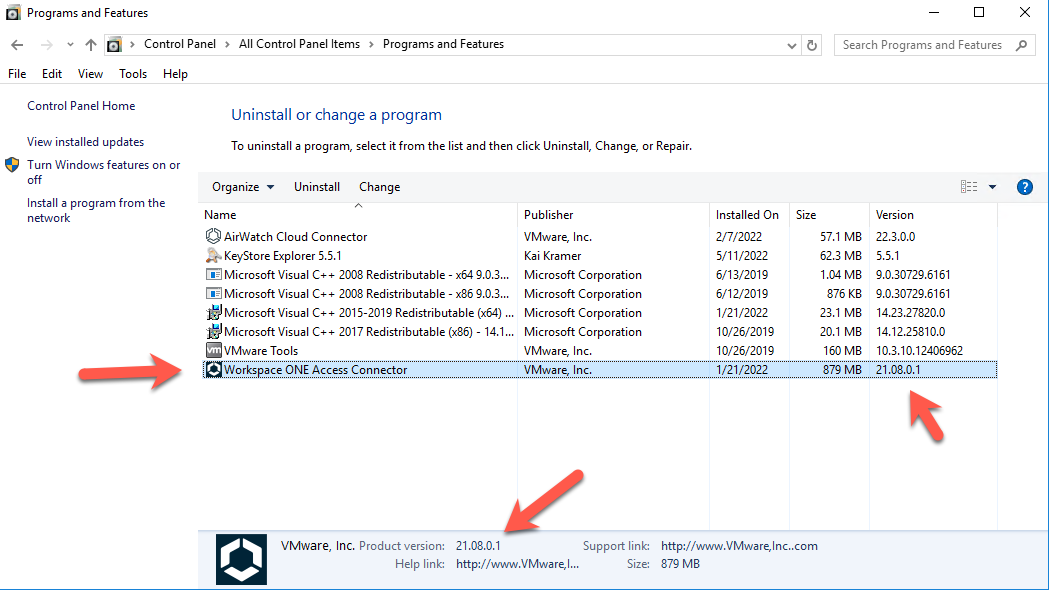1049x590 pixels.
Task: Open the View menu
Action: (90, 74)
